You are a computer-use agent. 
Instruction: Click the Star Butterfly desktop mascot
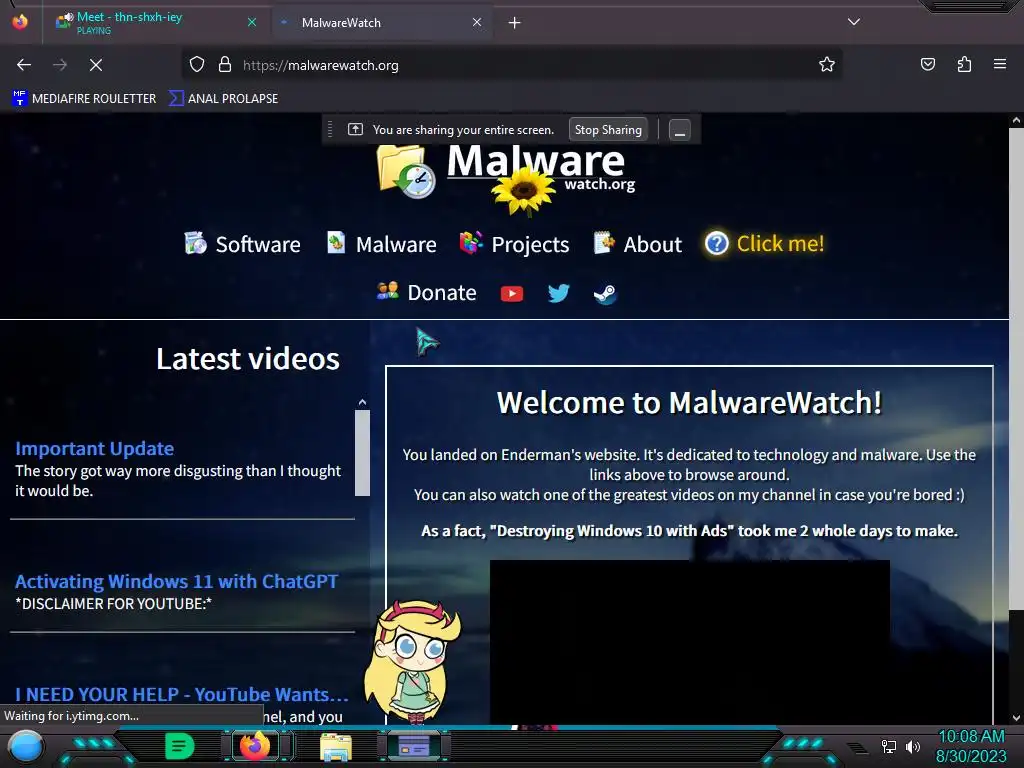pos(413,661)
